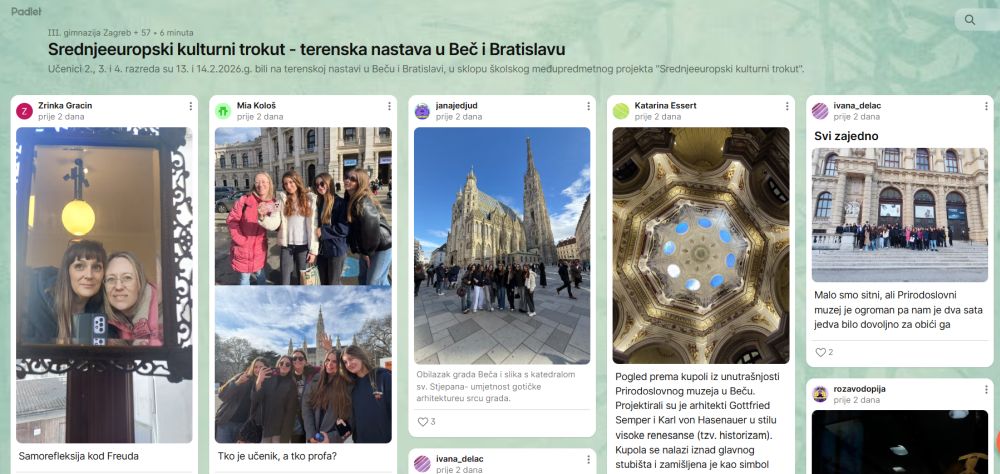Open the museum dome ceiling photo
1000x474 pixels.
(701, 246)
